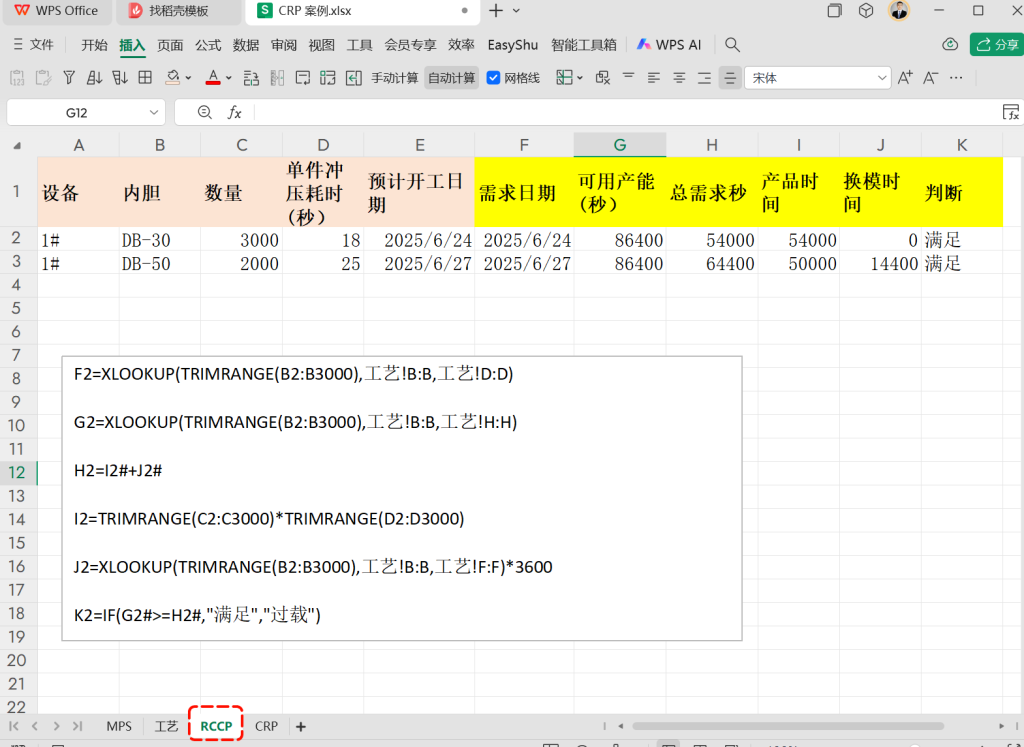Click the zoom lens icon in formula bar
The width and height of the screenshot is (1024, 747).
click(204, 112)
